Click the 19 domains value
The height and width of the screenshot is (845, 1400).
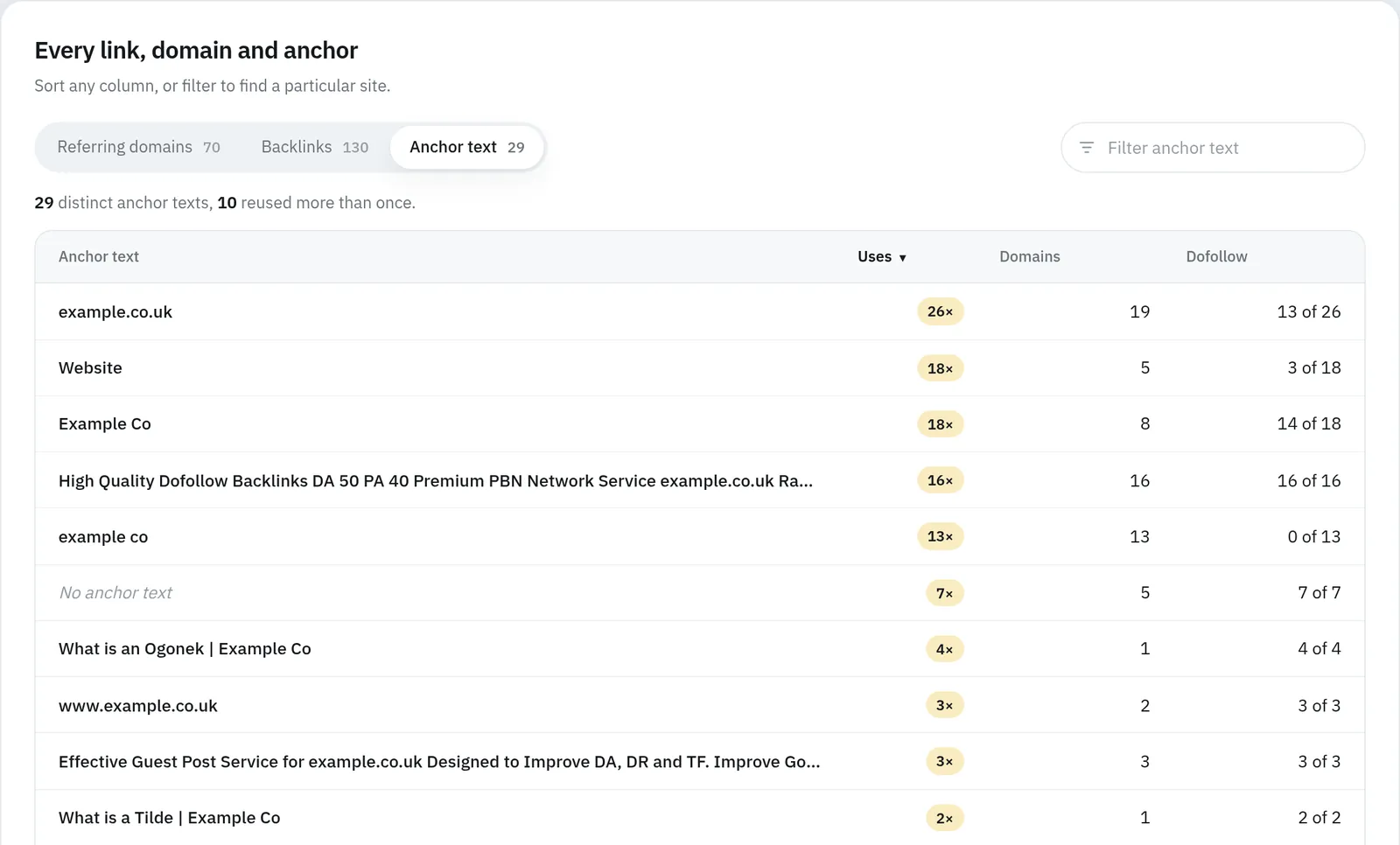pyautogui.click(x=1140, y=312)
